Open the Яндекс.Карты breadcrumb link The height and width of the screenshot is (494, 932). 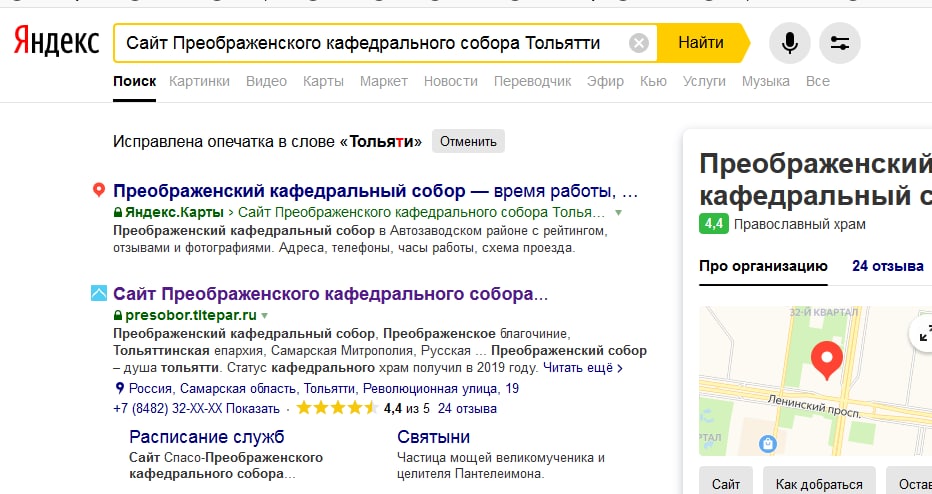point(174,212)
